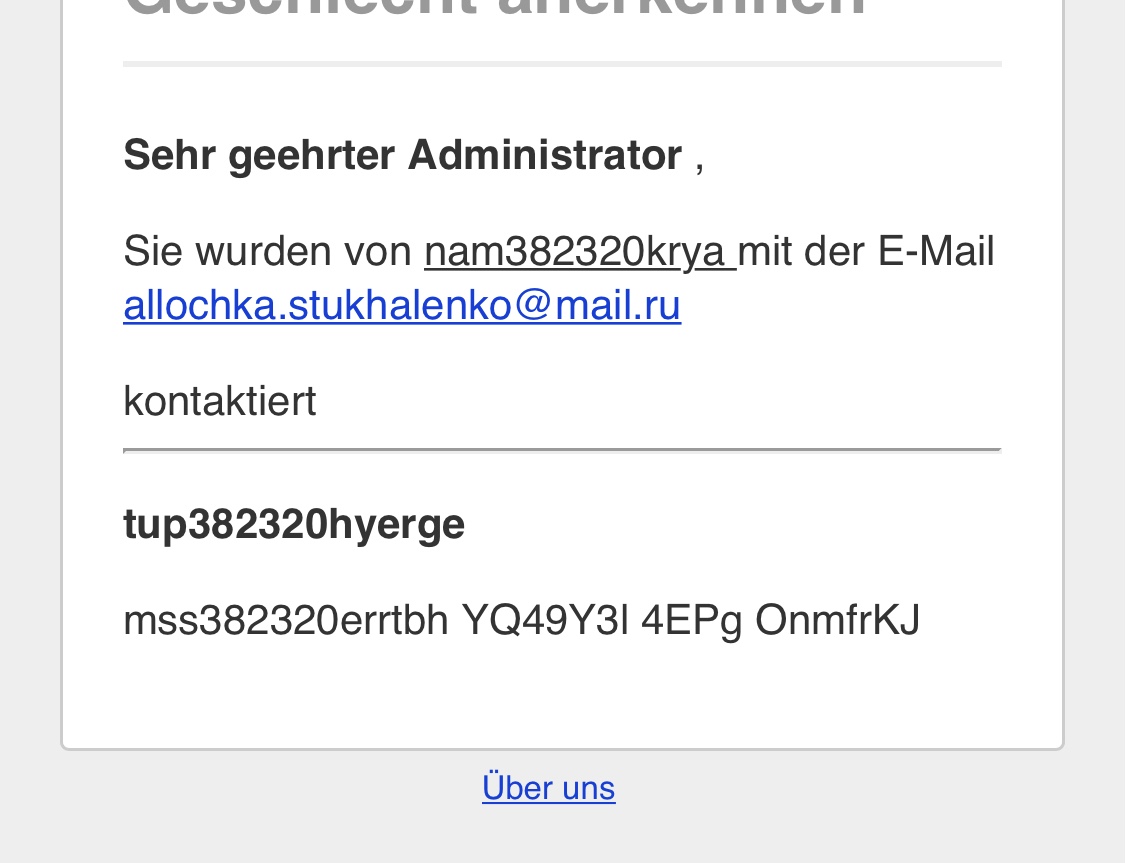
Task: Click the cut-off gray heading at top
Action: point(494,10)
